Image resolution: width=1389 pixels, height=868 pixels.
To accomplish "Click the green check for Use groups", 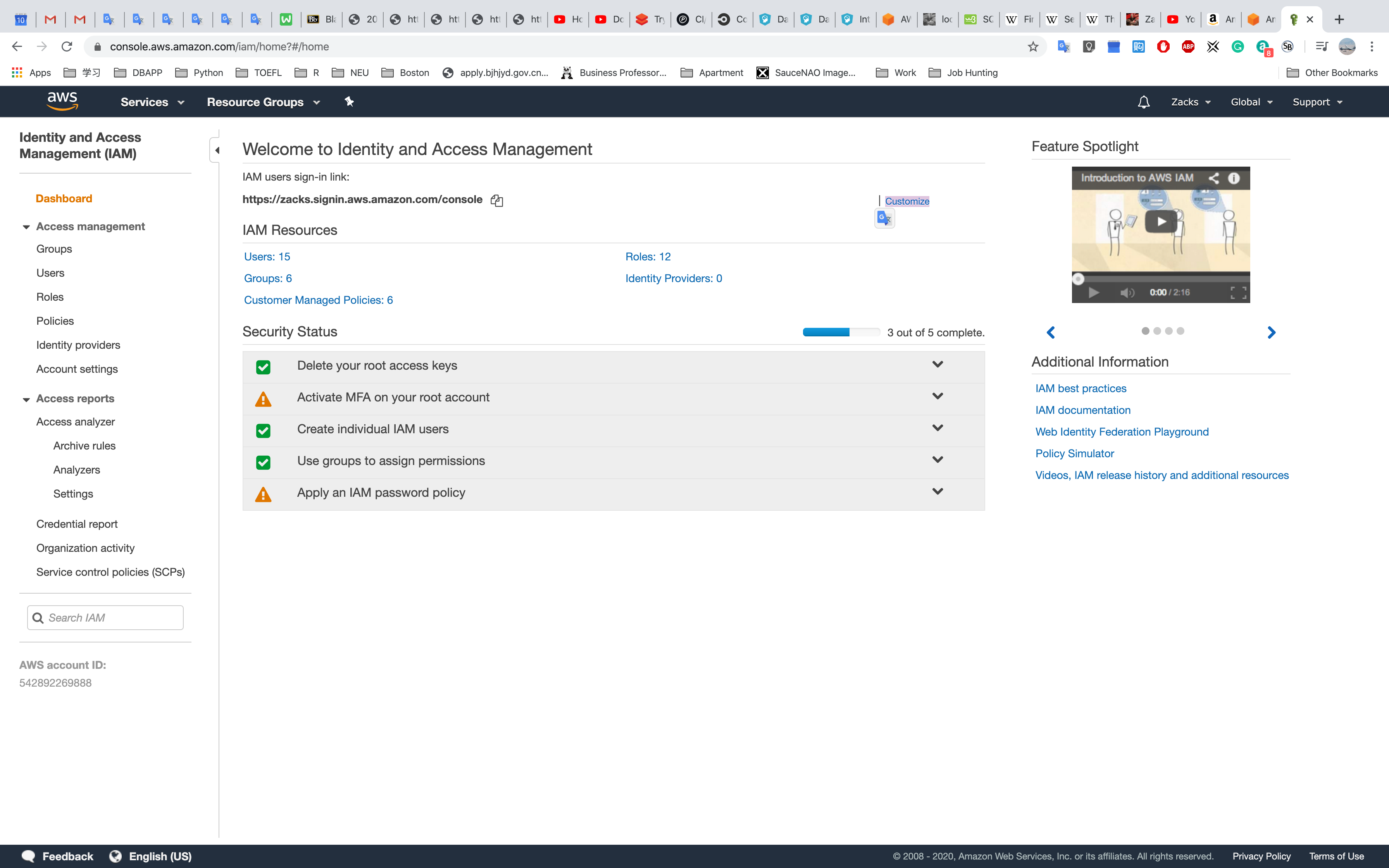I will (x=264, y=462).
